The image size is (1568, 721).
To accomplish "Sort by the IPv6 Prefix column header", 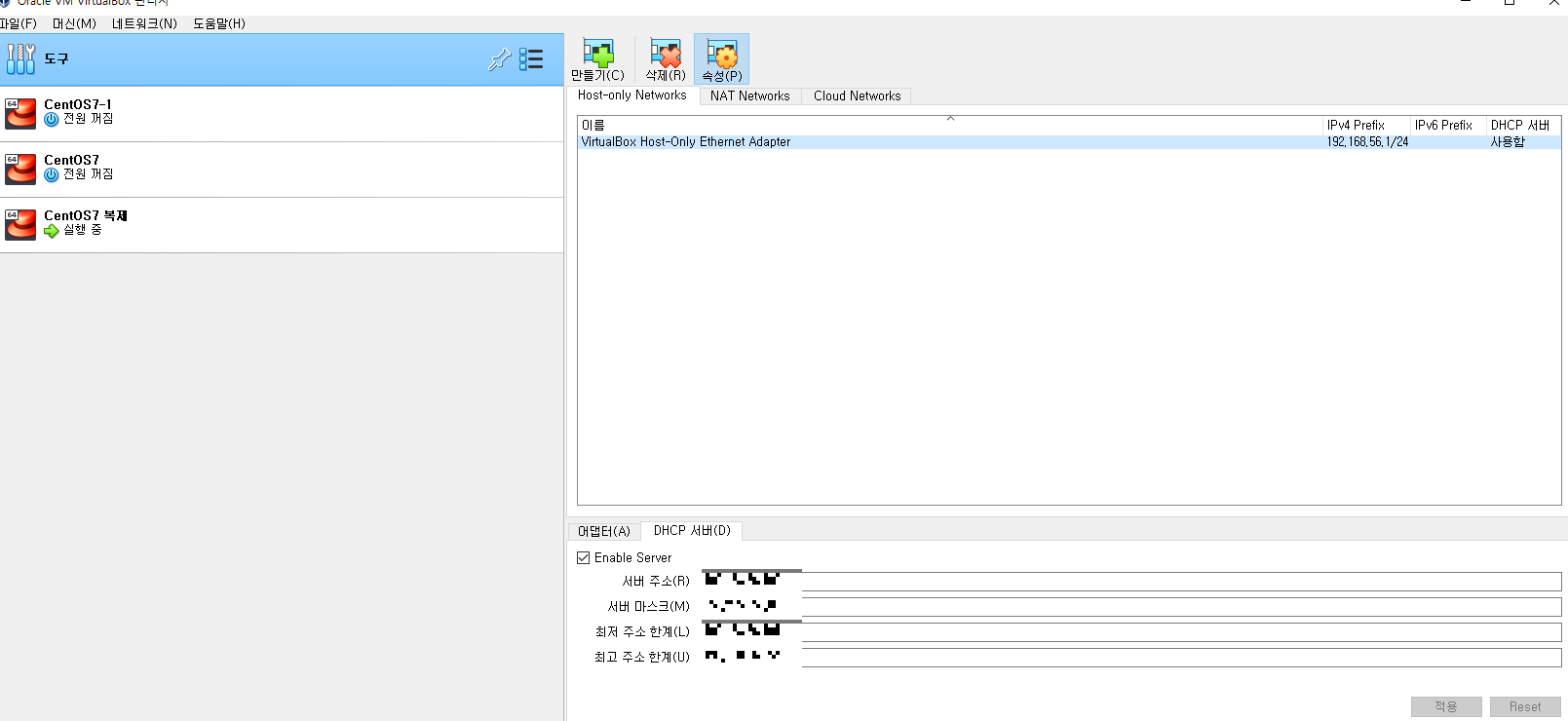I will 1449,125.
